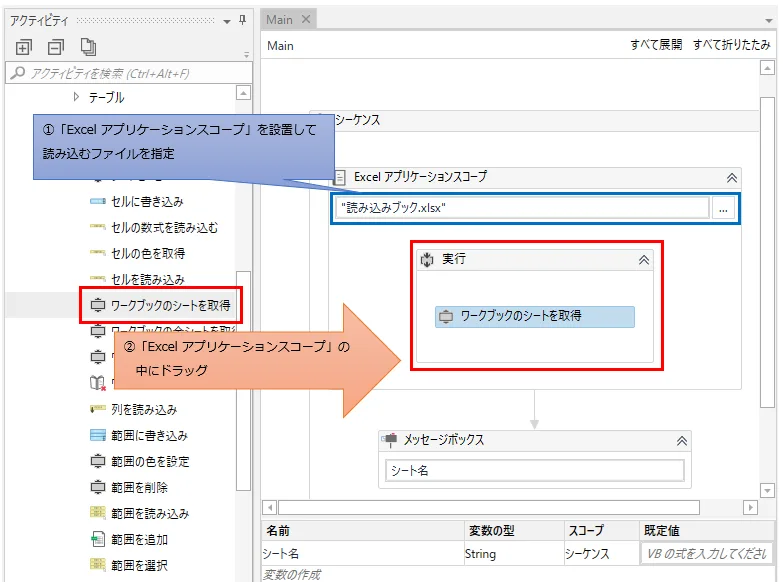Click the Main breadcrumb

coord(280,46)
